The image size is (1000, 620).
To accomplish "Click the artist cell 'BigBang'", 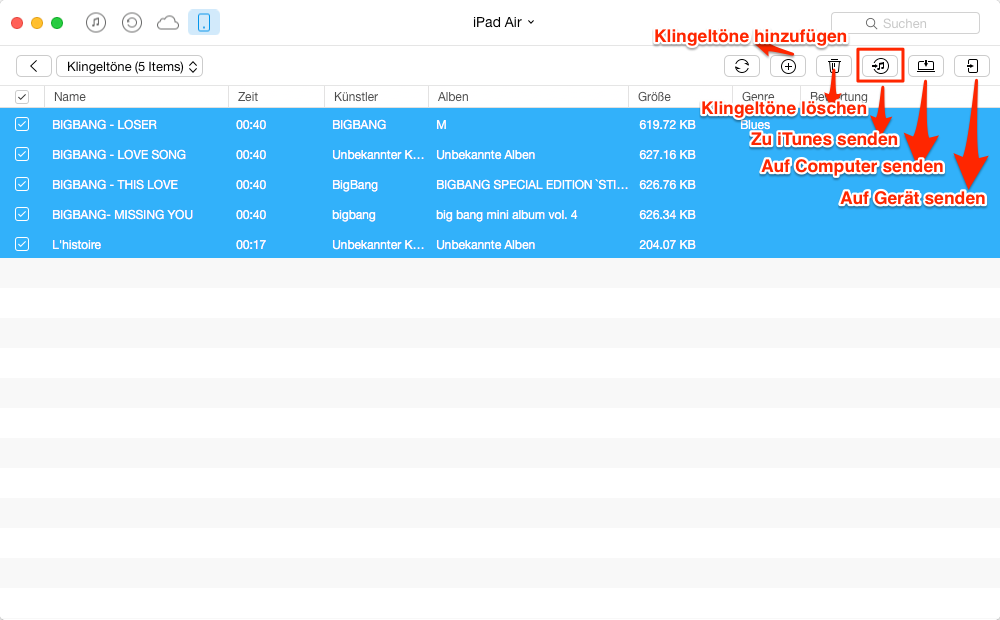I will pos(355,185).
